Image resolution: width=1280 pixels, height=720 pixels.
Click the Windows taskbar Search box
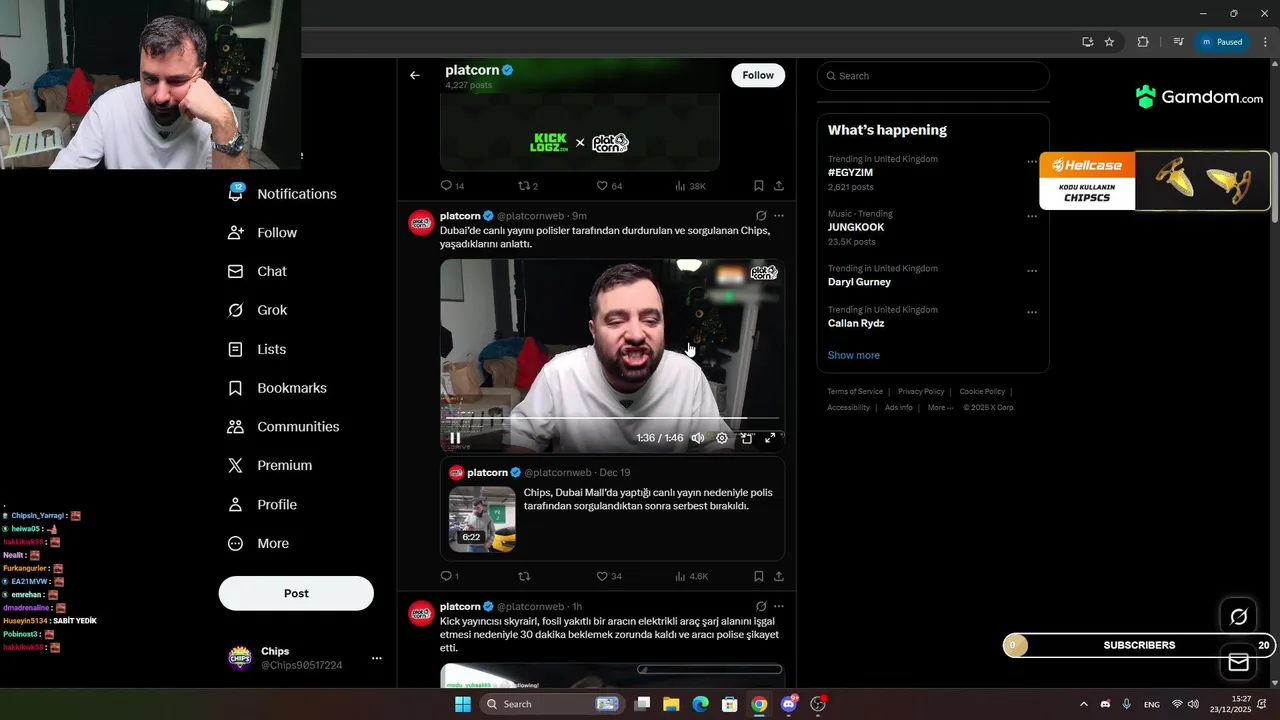[551, 704]
